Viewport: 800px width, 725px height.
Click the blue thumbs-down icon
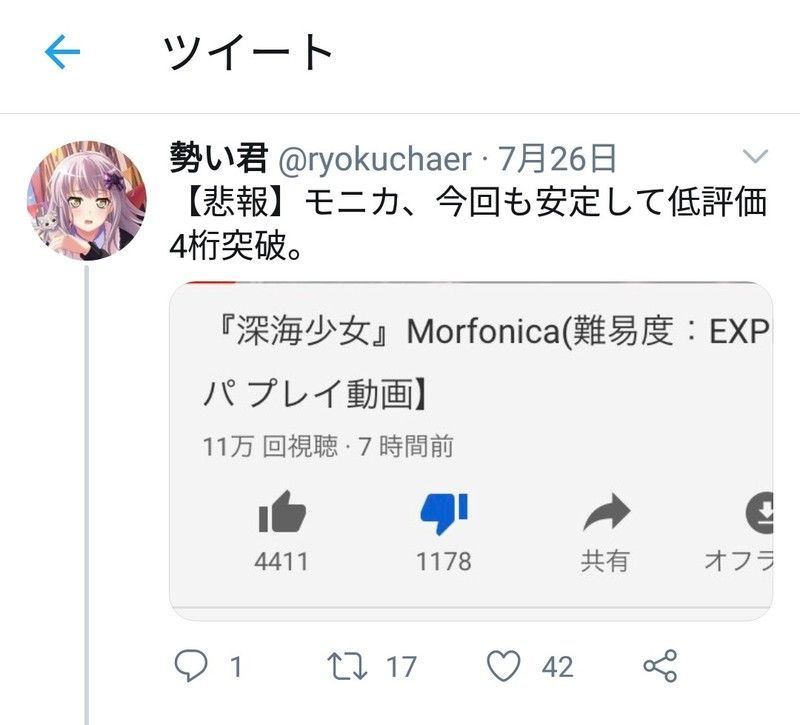tap(444, 513)
